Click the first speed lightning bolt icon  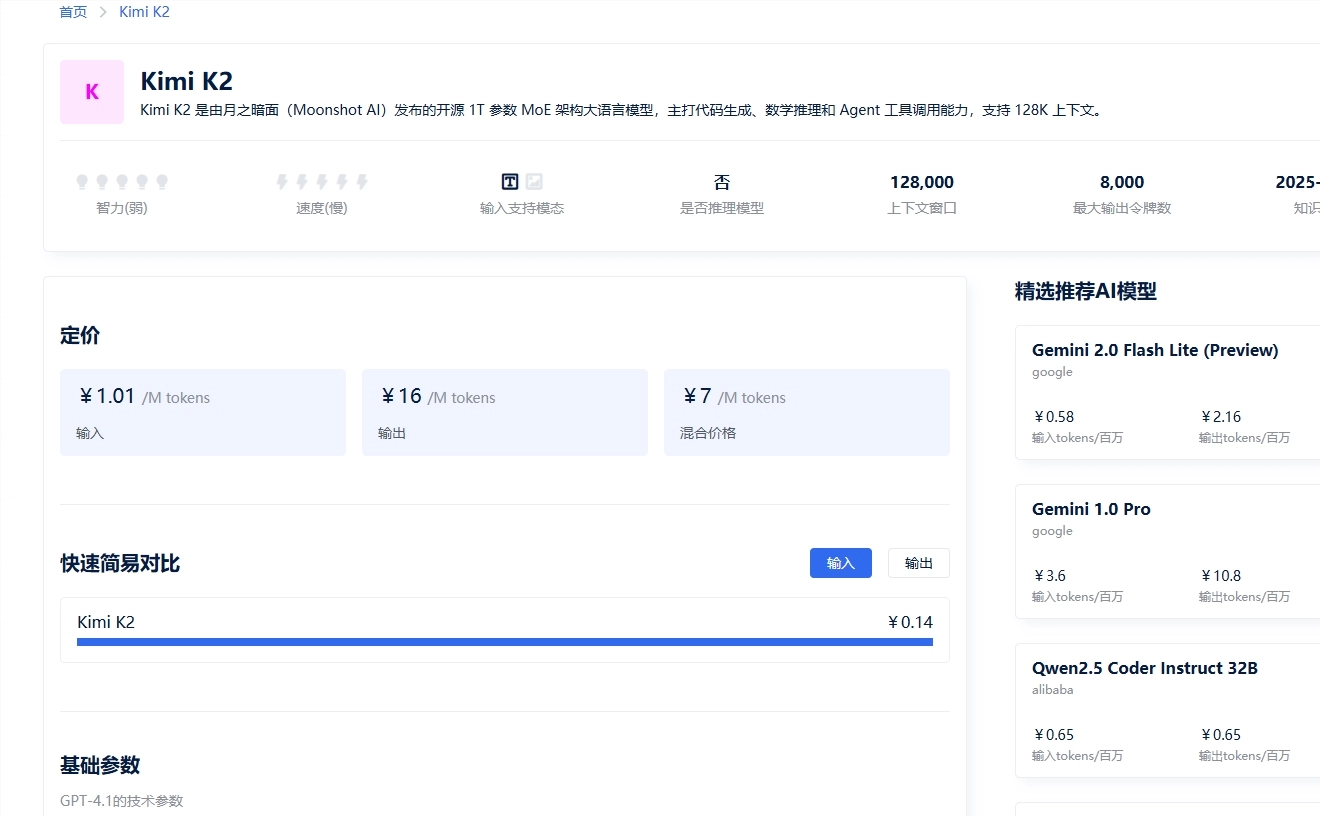[x=282, y=182]
